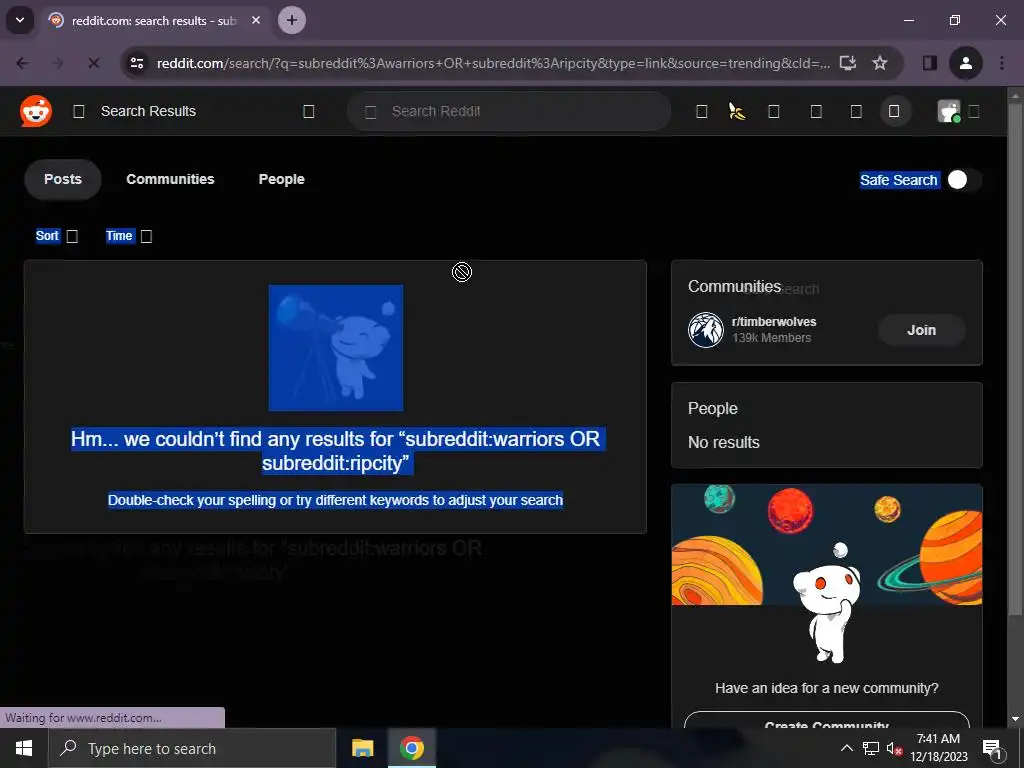Open the Chrome three-dot menu
Viewport: 1024px width, 768px height.
pyautogui.click(x=1002, y=63)
